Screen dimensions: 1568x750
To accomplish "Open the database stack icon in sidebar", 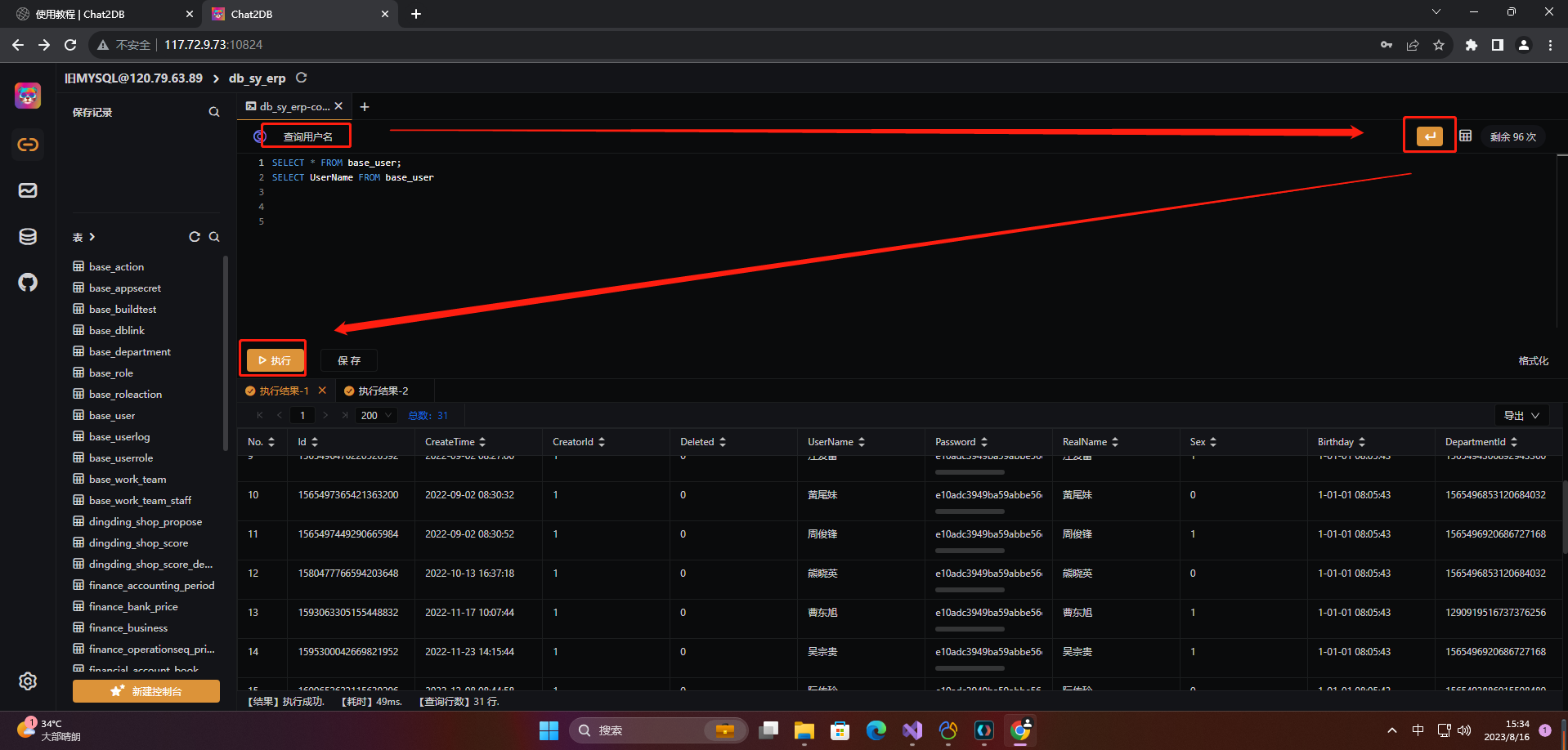I will [x=28, y=237].
